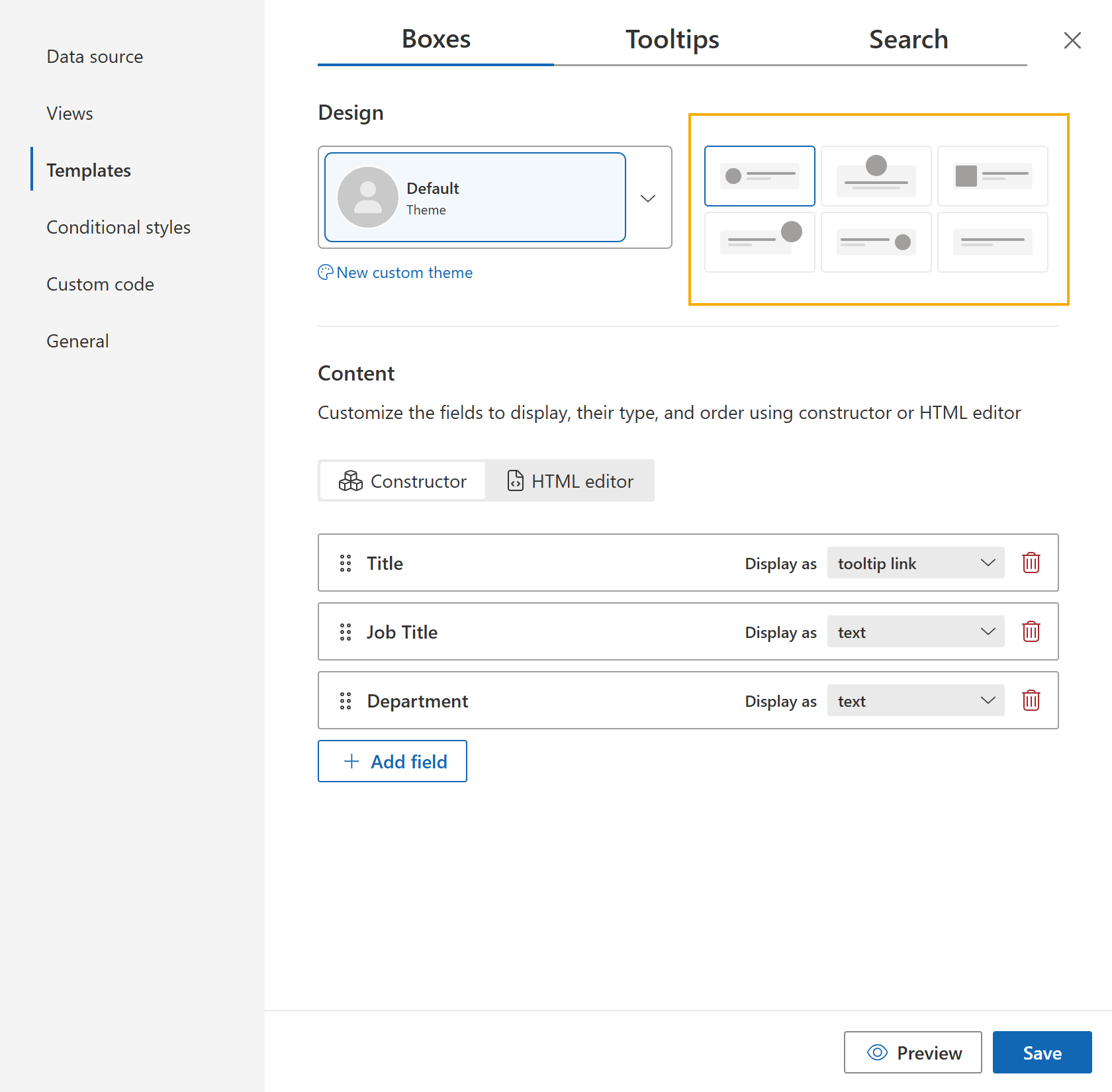1112x1092 pixels.
Task: Open the New custom theme link
Action: point(404,272)
